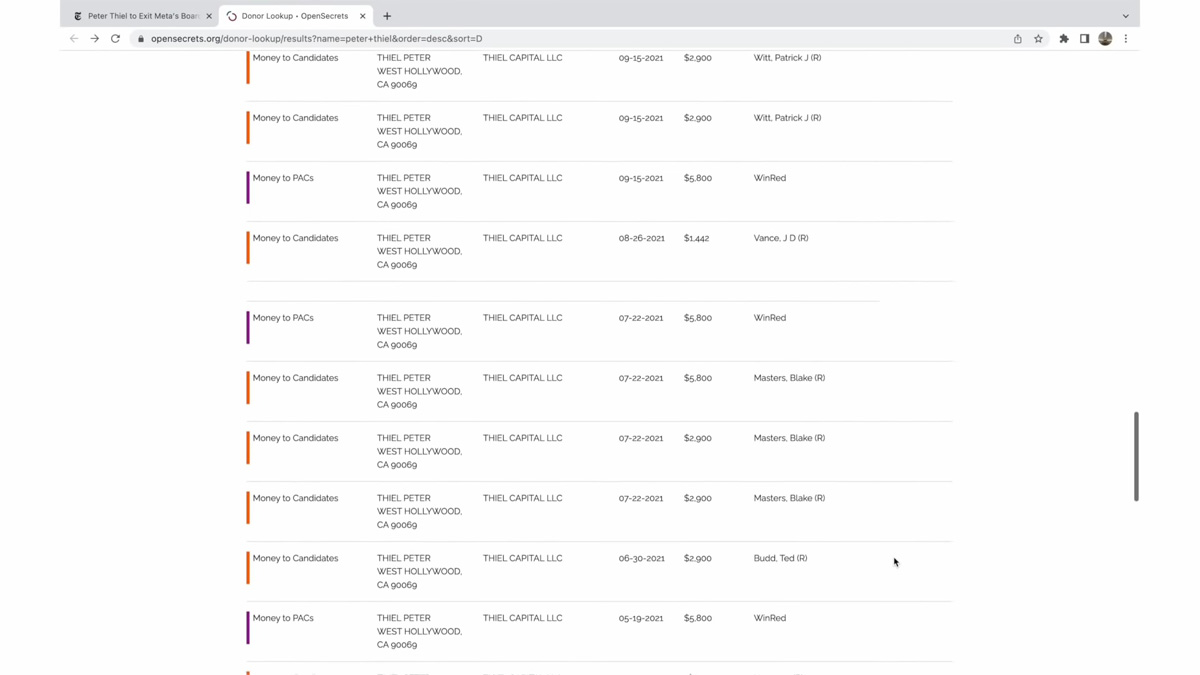Open the share page icon
The height and width of the screenshot is (675, 1200).
click(x=1018, y=39)
